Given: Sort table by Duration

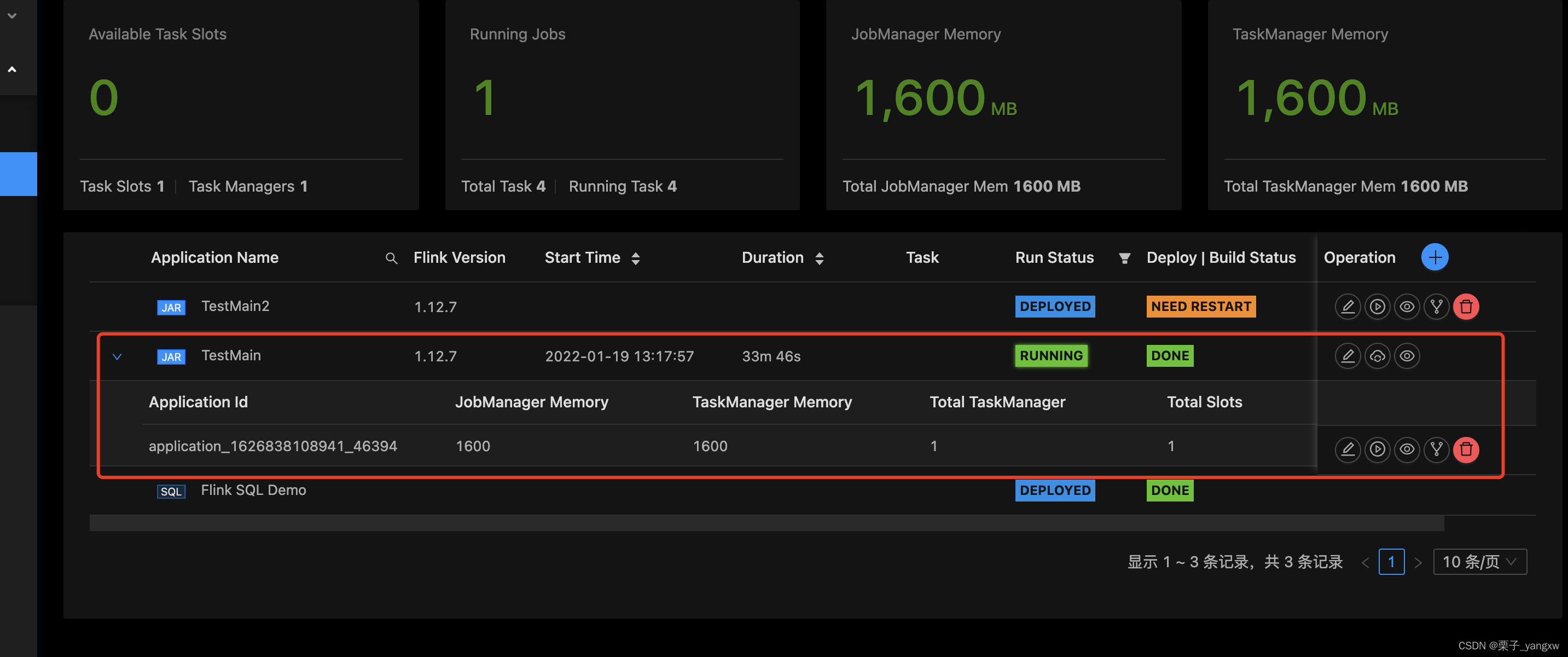Looking at the screenshot, I should 818,258.
